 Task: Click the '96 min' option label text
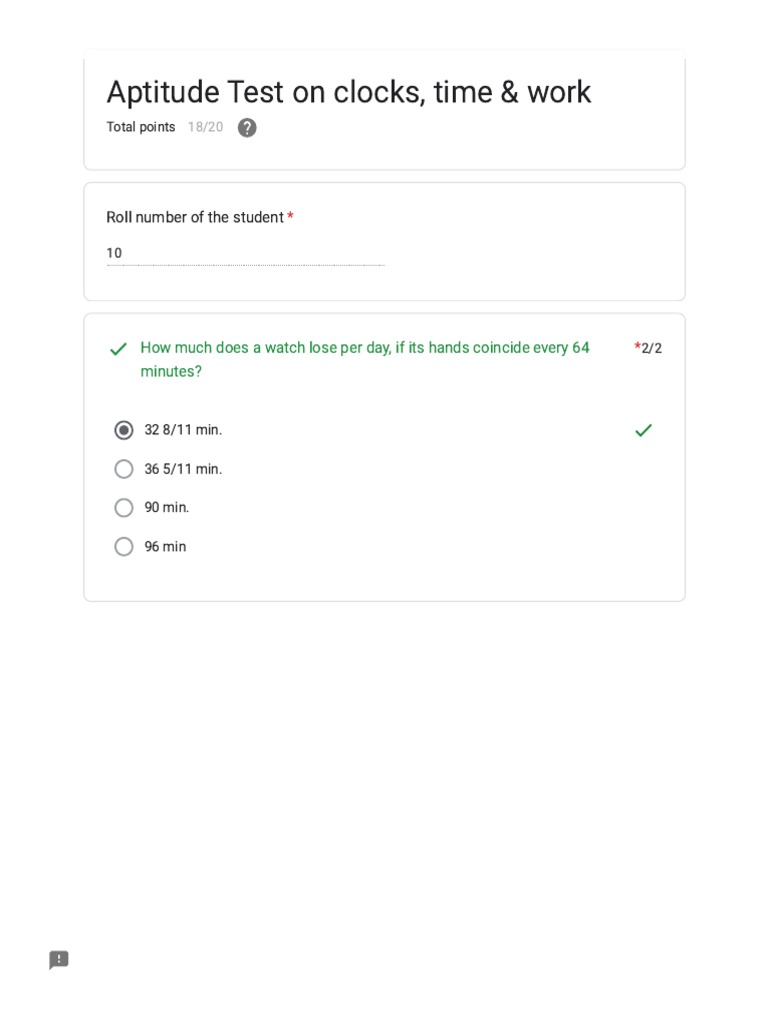pyautogui.click(x=165, y=547)
